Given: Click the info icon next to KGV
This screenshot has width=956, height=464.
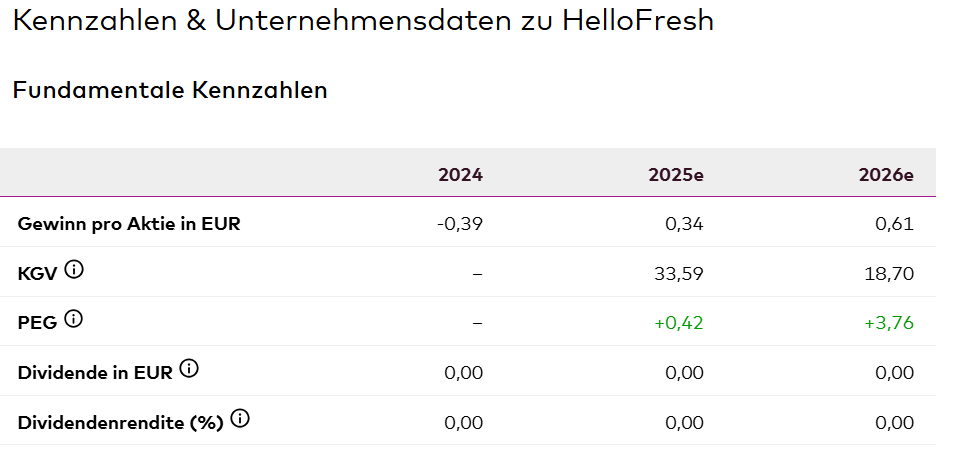Looking at the screenshot, I should (74, 269).
